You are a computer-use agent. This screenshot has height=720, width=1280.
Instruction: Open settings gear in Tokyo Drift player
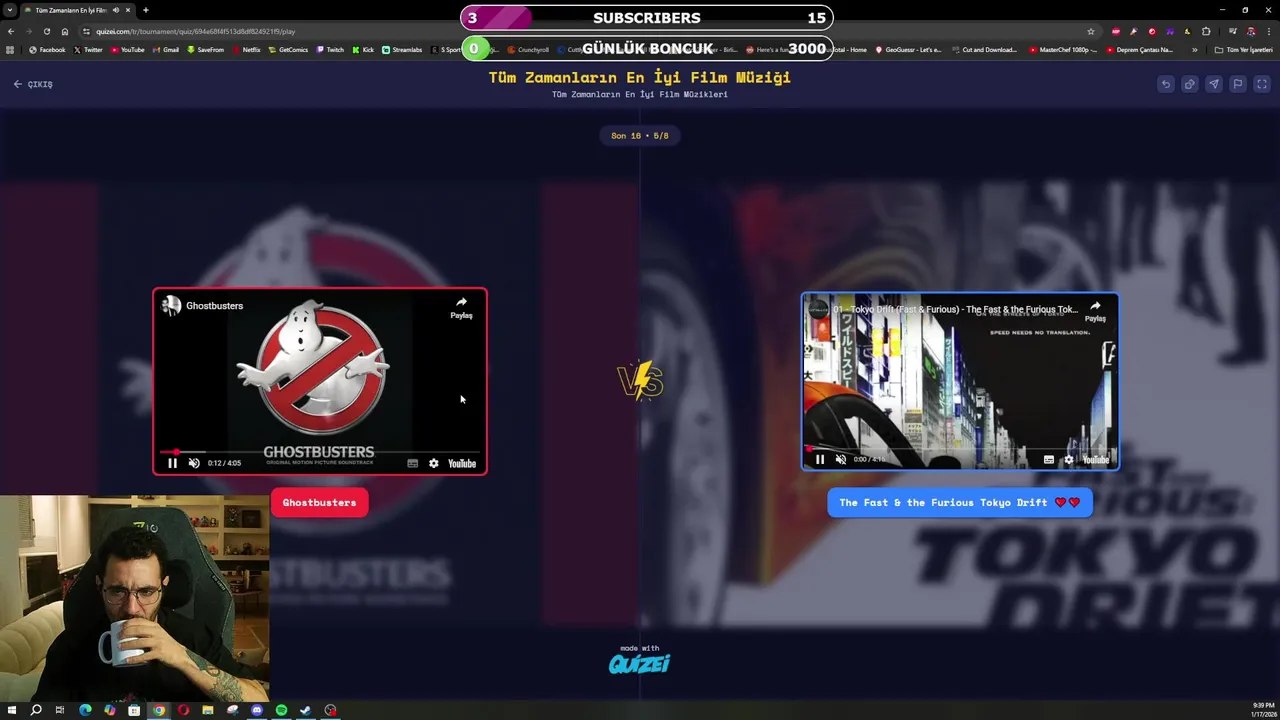point(1068,459)
